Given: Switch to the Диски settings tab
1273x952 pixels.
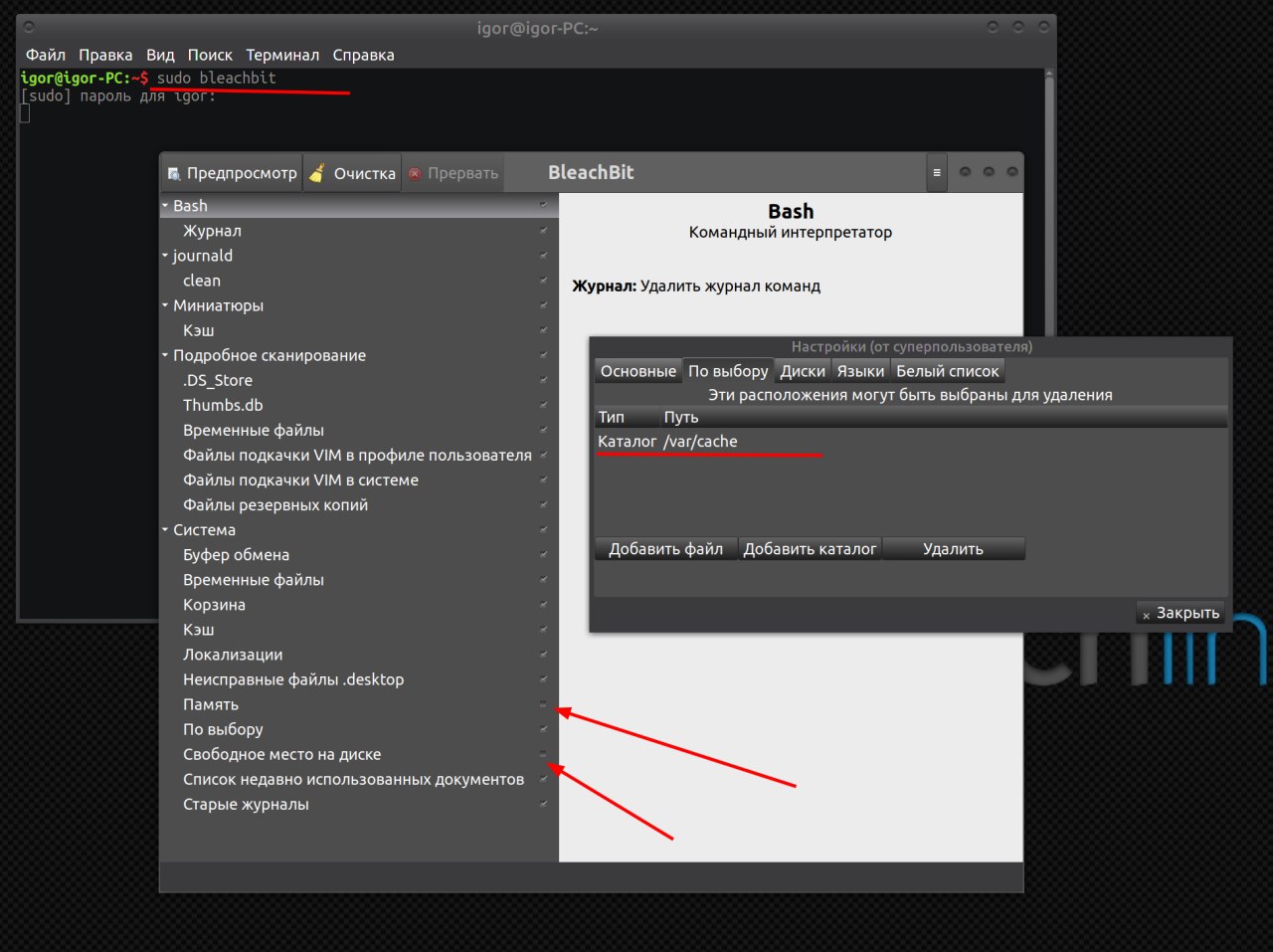Looking at the screenshot, I should coord(803,371).
